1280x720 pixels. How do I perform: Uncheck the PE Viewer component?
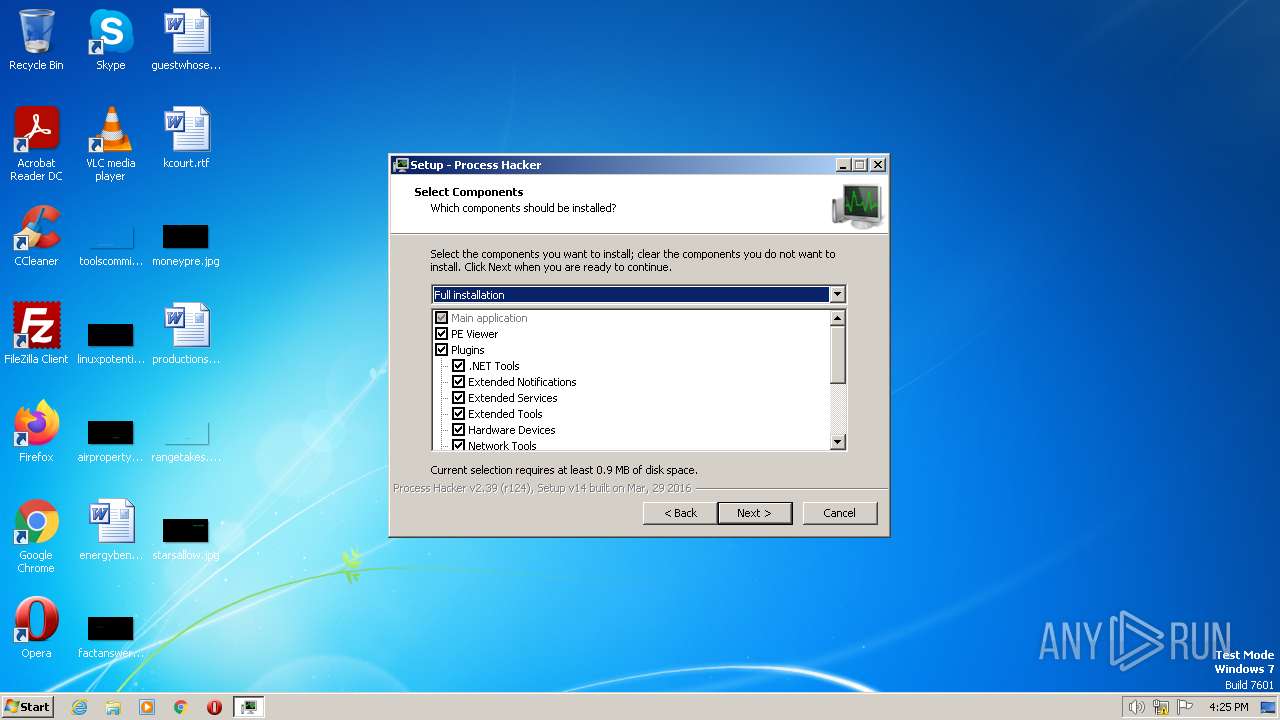[441, 334]
